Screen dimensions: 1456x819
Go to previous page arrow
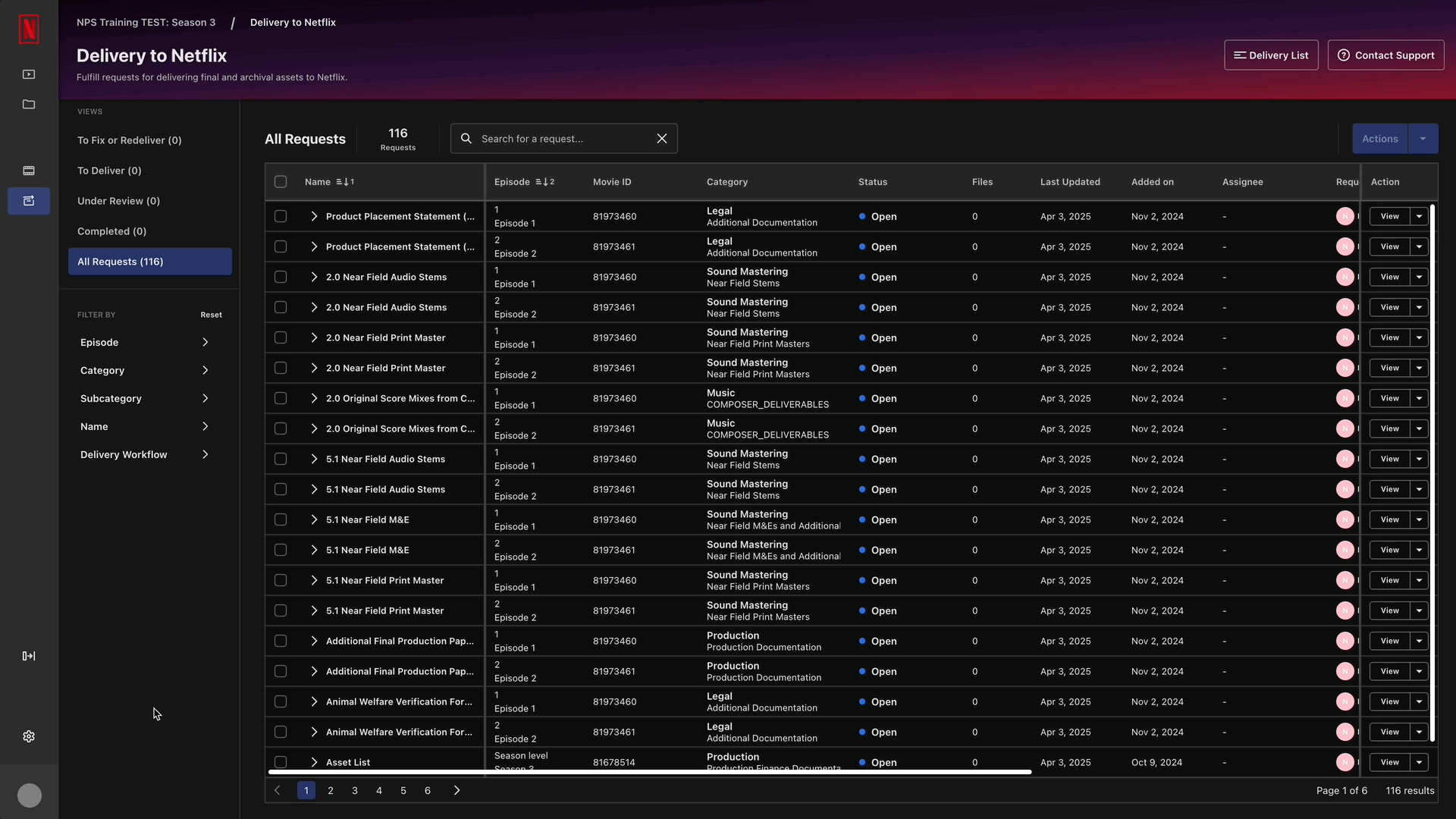pyautogui.click(x=278, y=790)
